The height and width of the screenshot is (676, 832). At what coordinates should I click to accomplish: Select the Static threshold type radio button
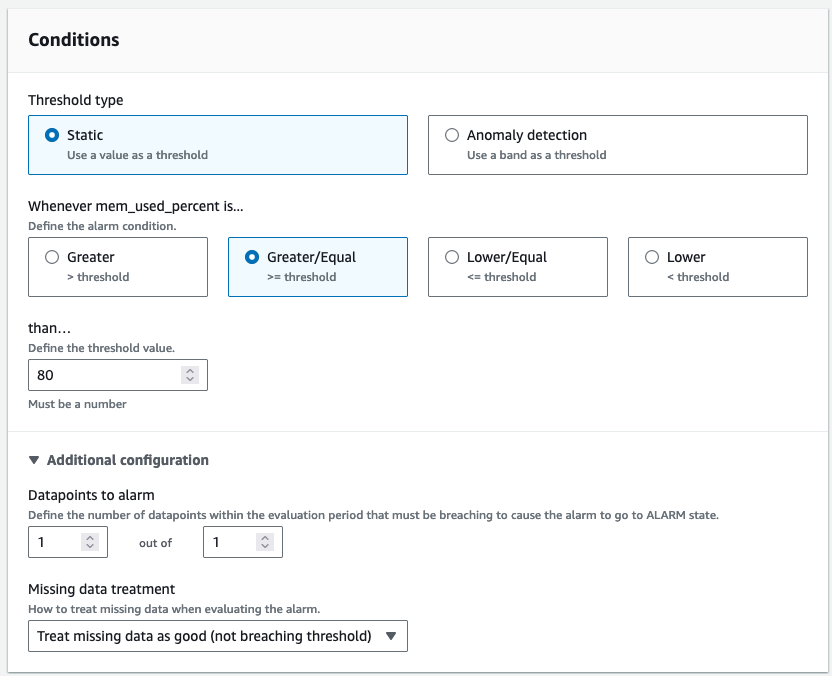click(52, 135)
